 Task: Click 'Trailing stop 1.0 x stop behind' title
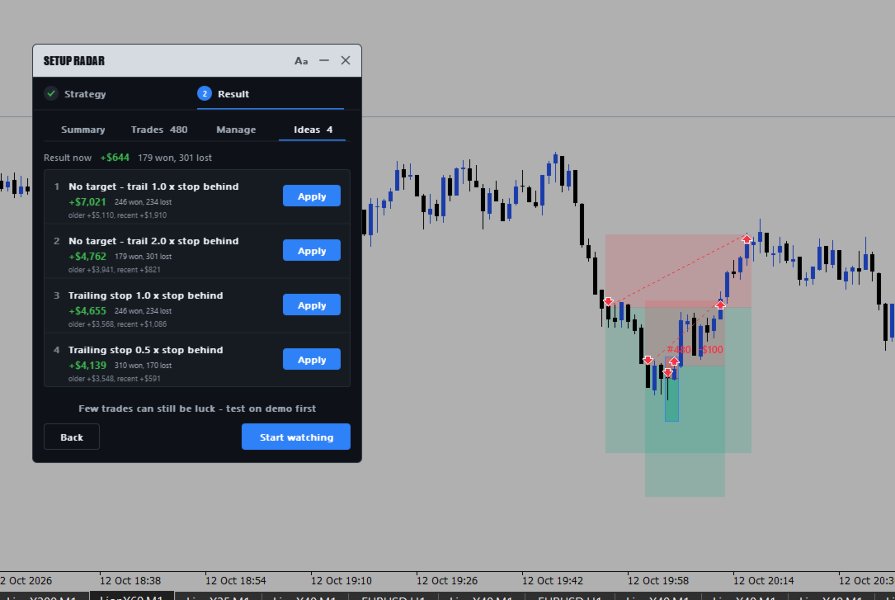point(146,295)
